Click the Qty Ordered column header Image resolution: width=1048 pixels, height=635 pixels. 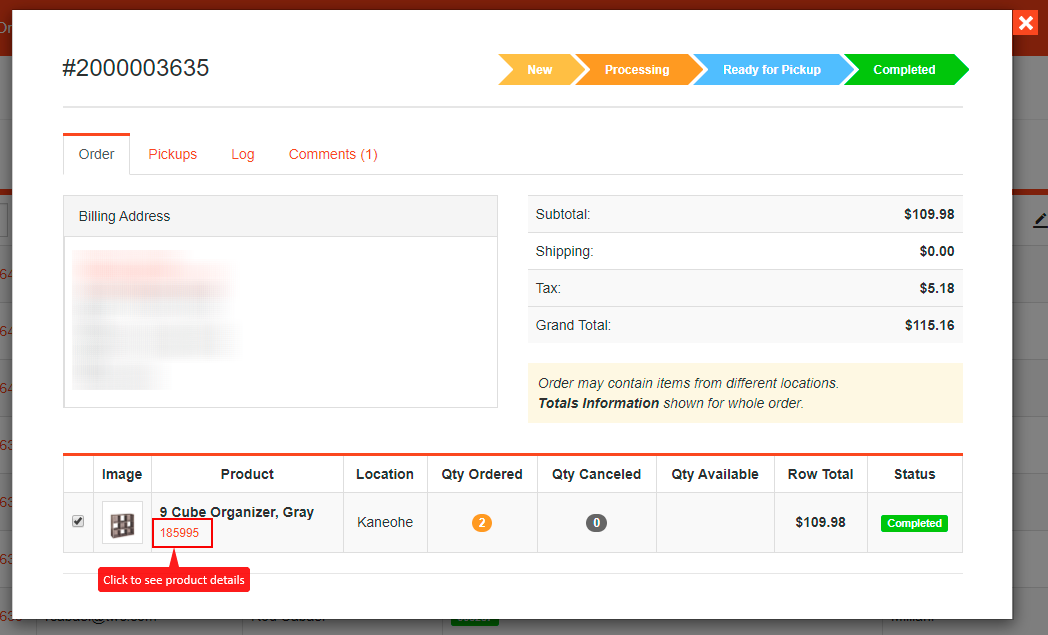click(482, 474)
